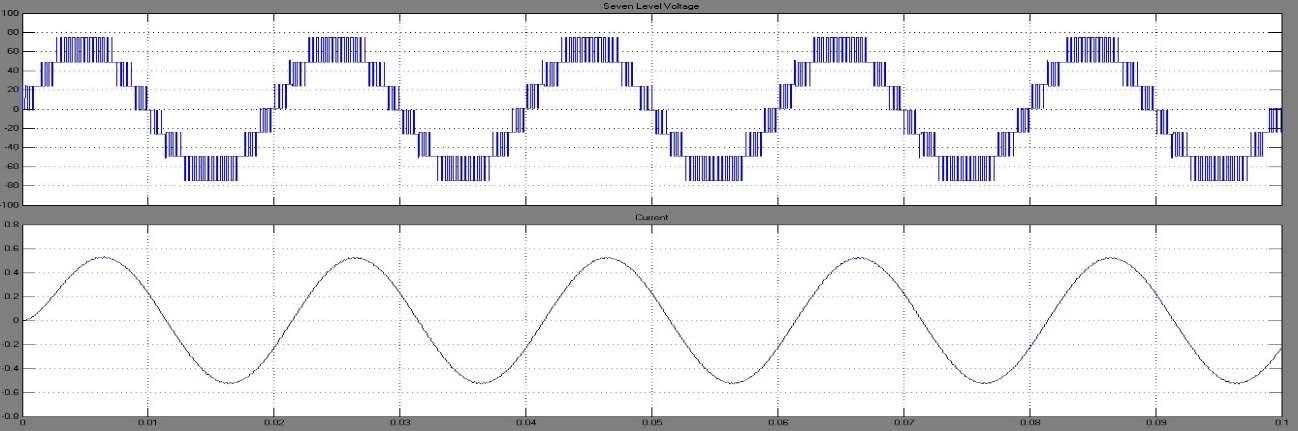This screenshot has height=431, width=1298.
Task: Click the 0.02 time-axis tick label
Action: (274, 424)
